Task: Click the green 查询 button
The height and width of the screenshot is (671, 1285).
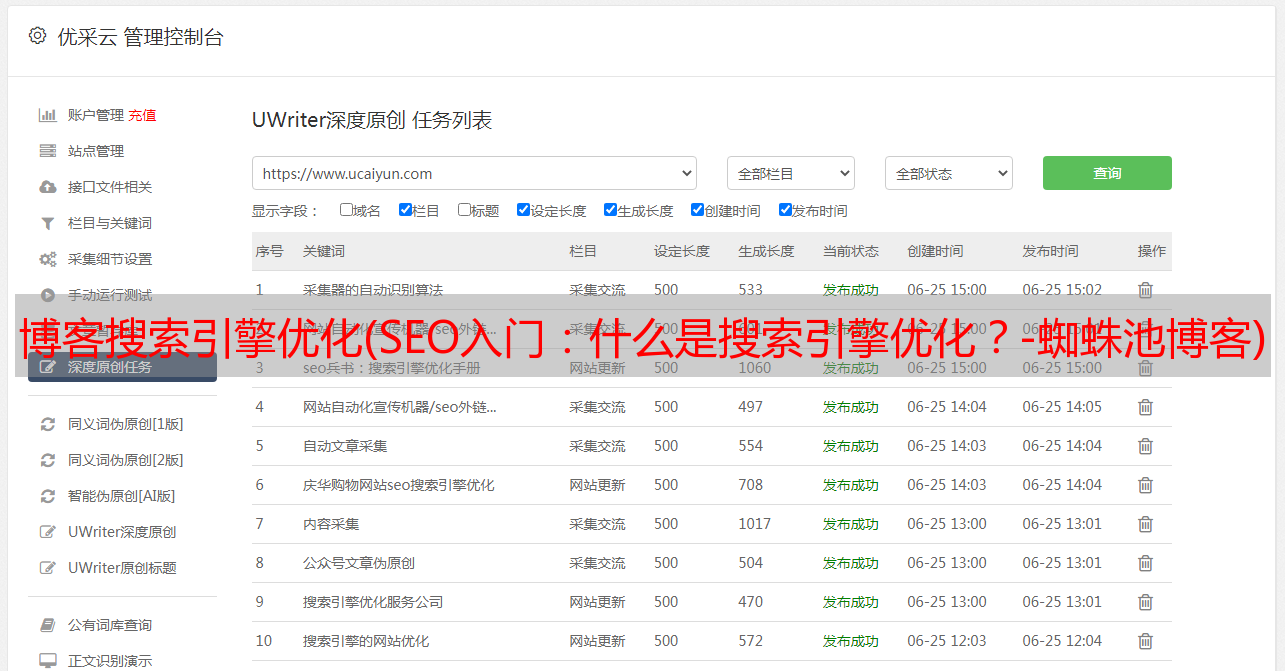Action: (1107, 173)
